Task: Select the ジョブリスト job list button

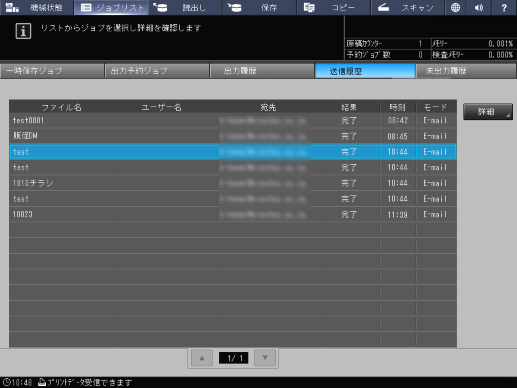Action: [111, 7]
